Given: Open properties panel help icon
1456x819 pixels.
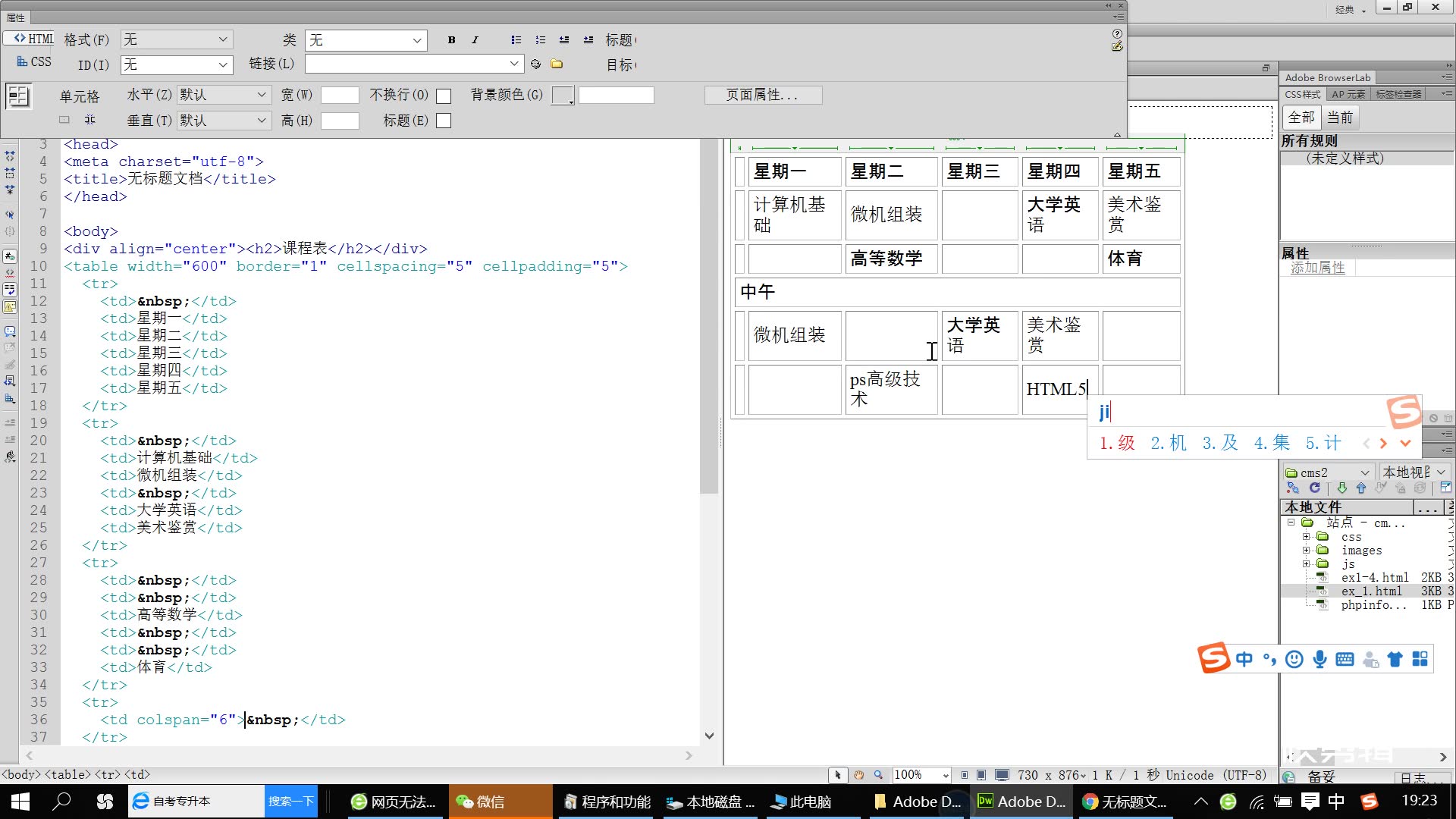Looking at the screenshot, I should [1117, 33].
